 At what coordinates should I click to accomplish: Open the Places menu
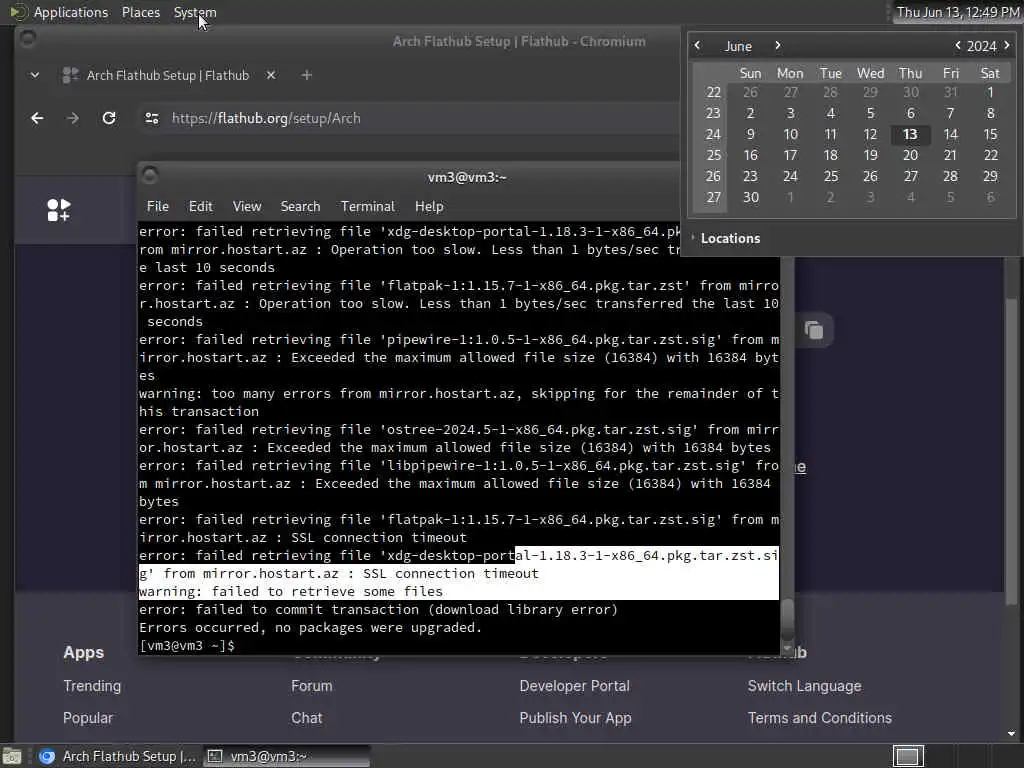pyautogui.click(x=141, y=12)
